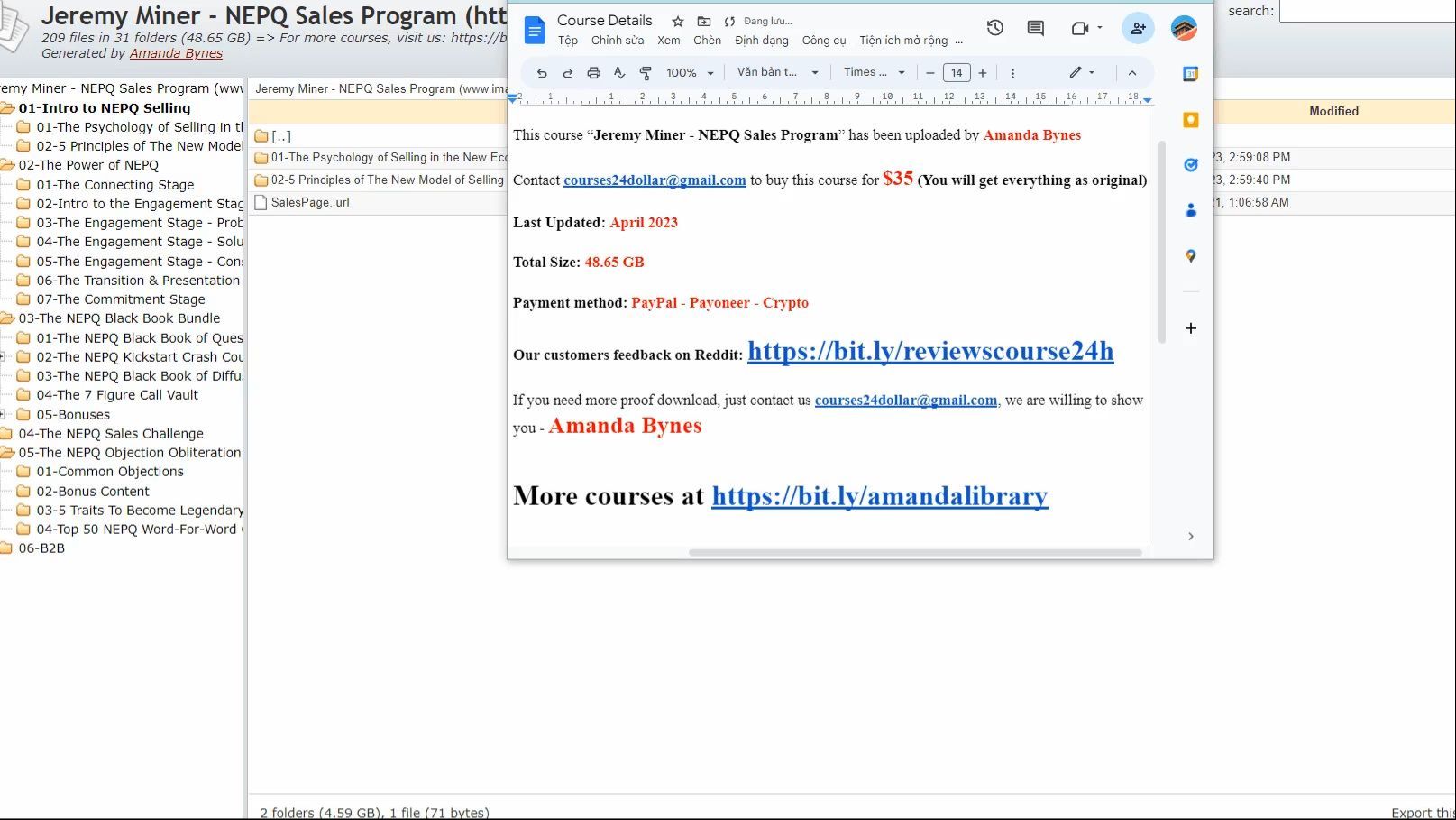Image resolution: width=1456 pixels, height=820 pixels.
Task: Click the search input field
Action: (1367, 11)
